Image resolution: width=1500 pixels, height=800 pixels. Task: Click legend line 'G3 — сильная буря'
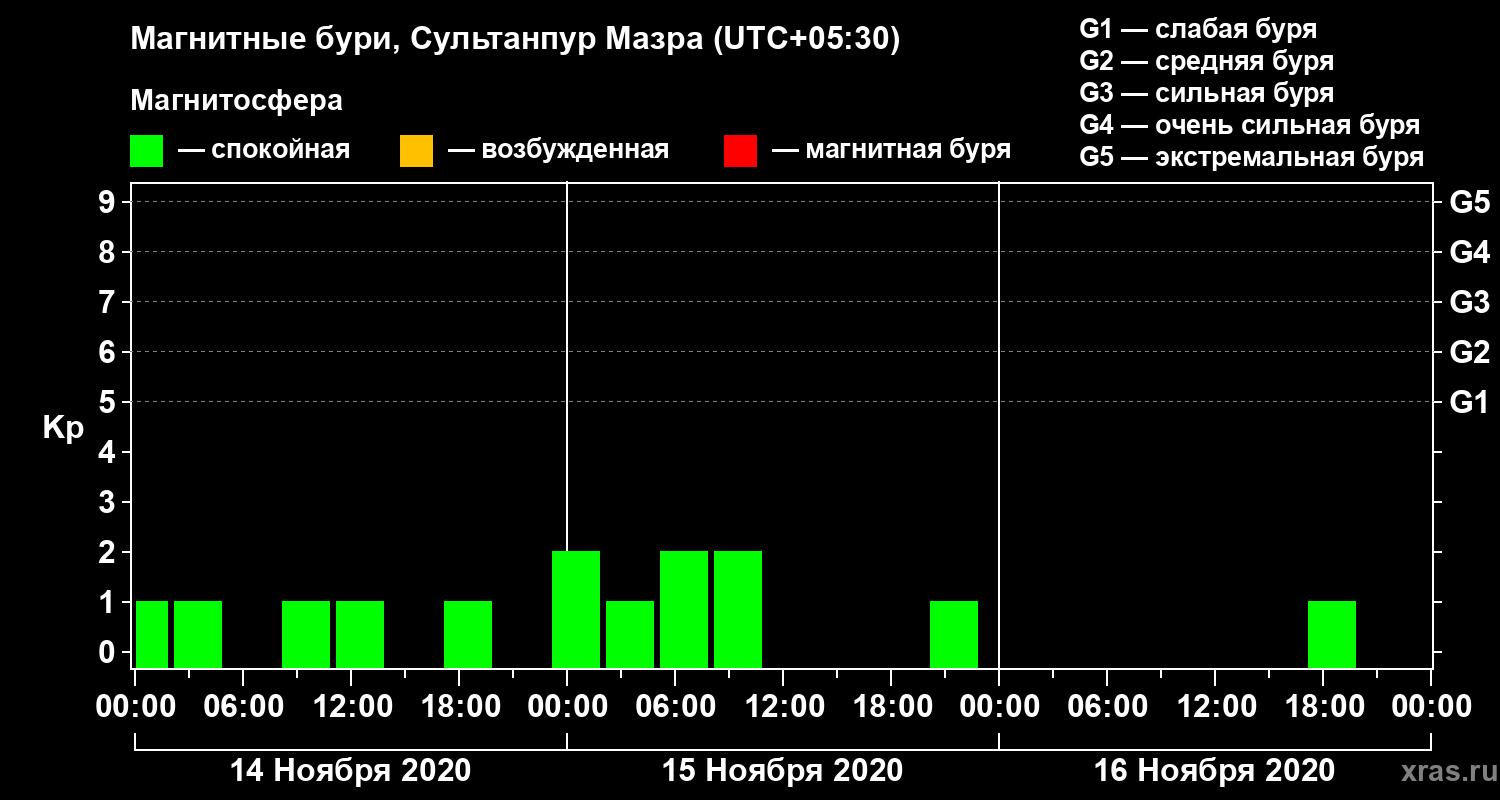pos(1207,93)
